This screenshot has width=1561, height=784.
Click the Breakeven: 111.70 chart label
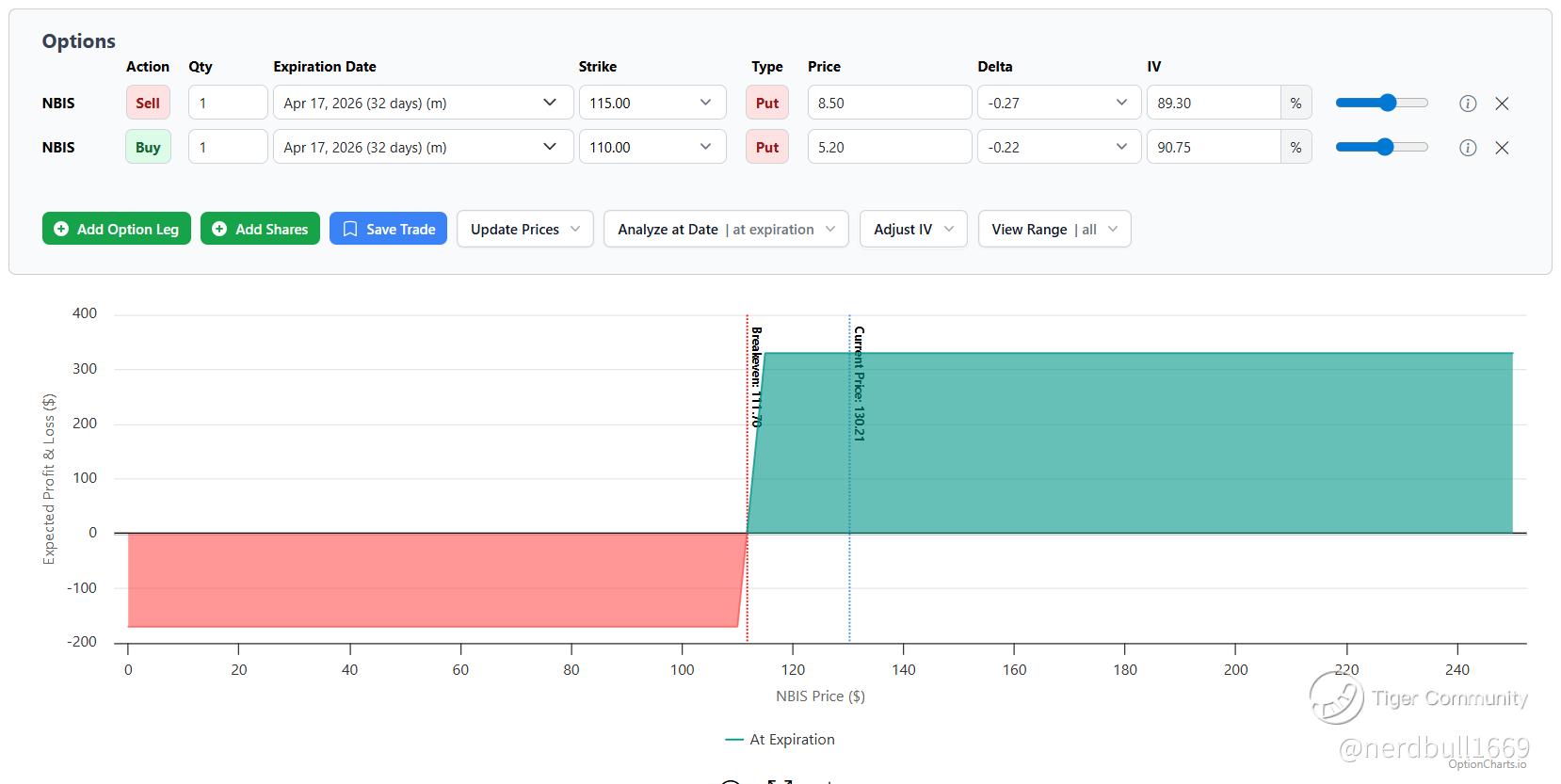[755, 376]
